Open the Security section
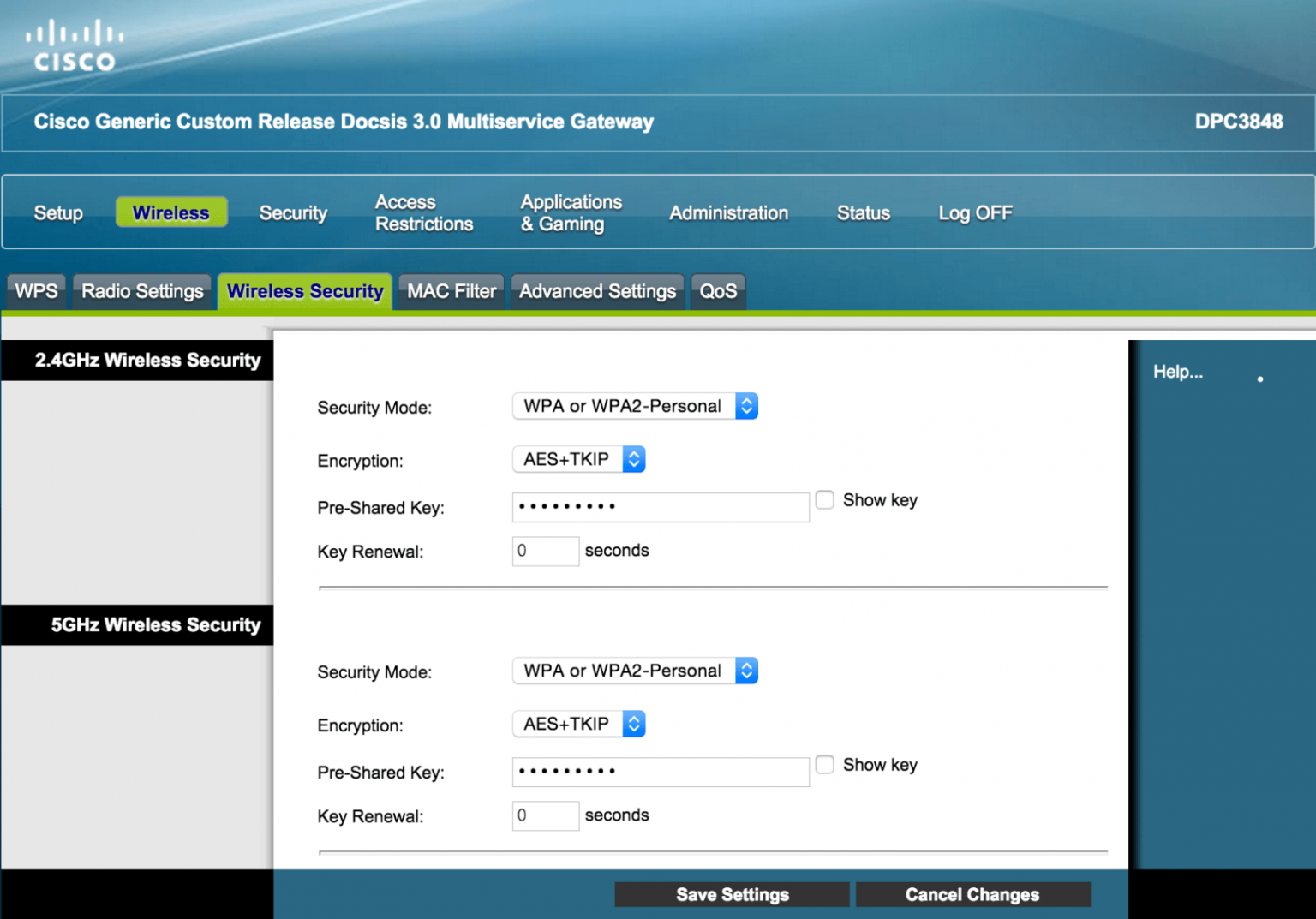The width and height of the screenshot is (1316, 919). (x=293, y=212)
